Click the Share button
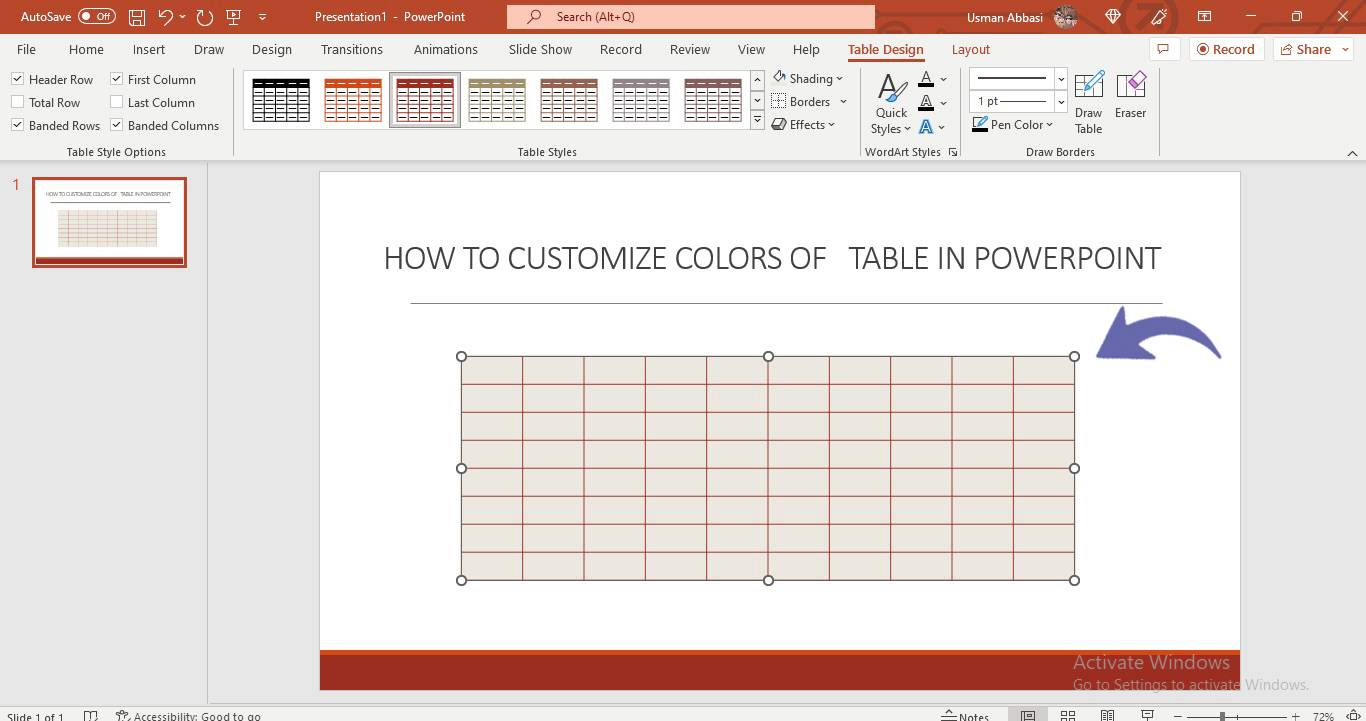 click(1313, 49)
